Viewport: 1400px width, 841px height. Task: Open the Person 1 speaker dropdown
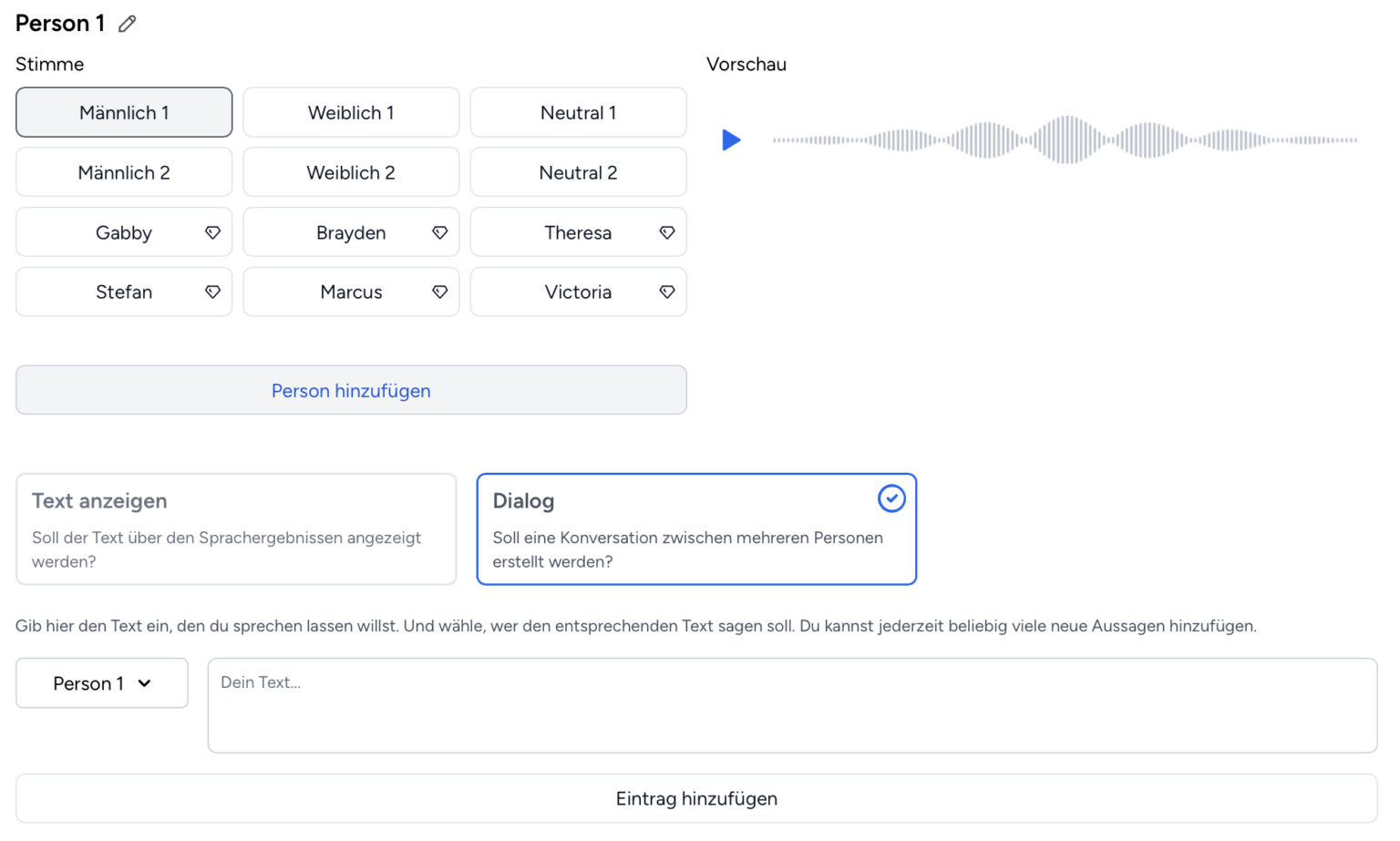102,683
